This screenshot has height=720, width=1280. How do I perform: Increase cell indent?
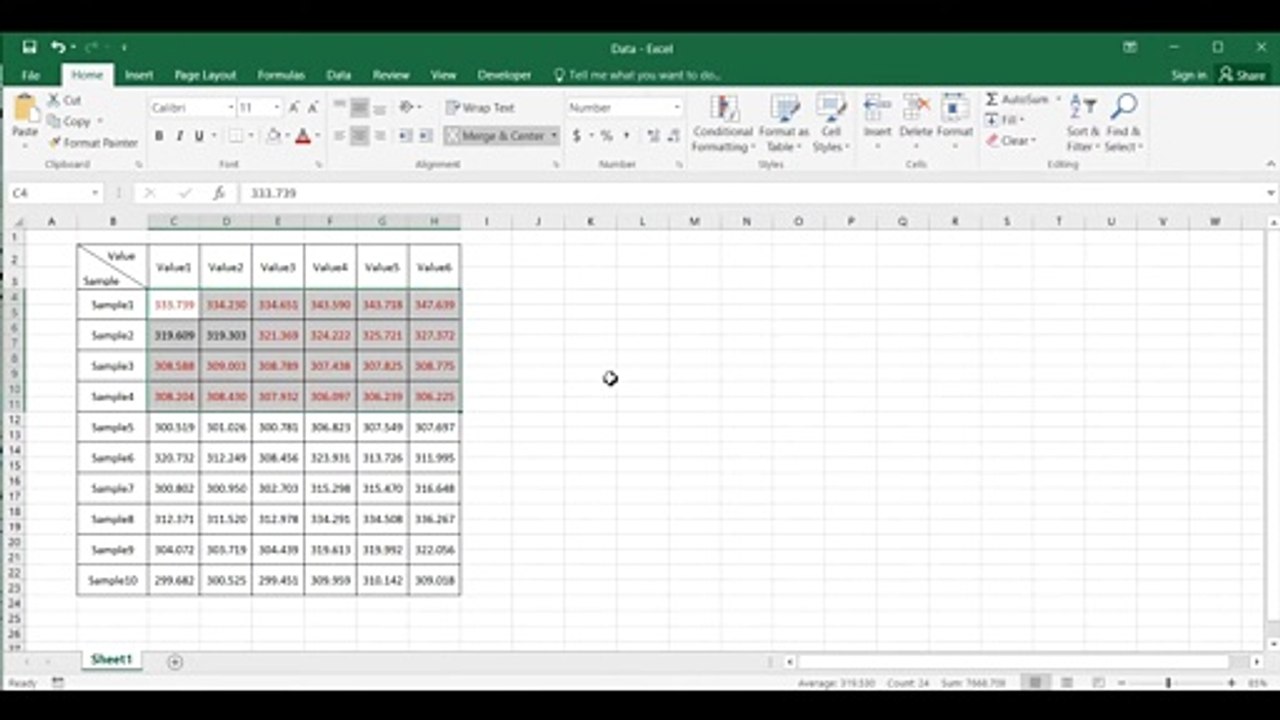point(425,135)
